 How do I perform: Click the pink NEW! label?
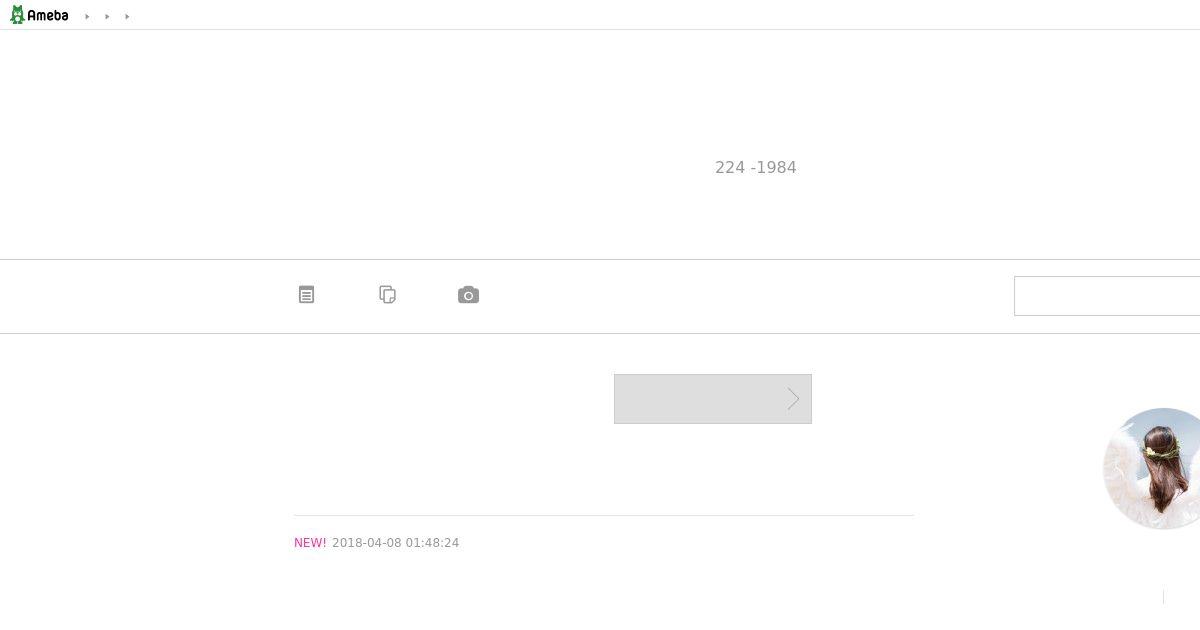coord(310,543)
